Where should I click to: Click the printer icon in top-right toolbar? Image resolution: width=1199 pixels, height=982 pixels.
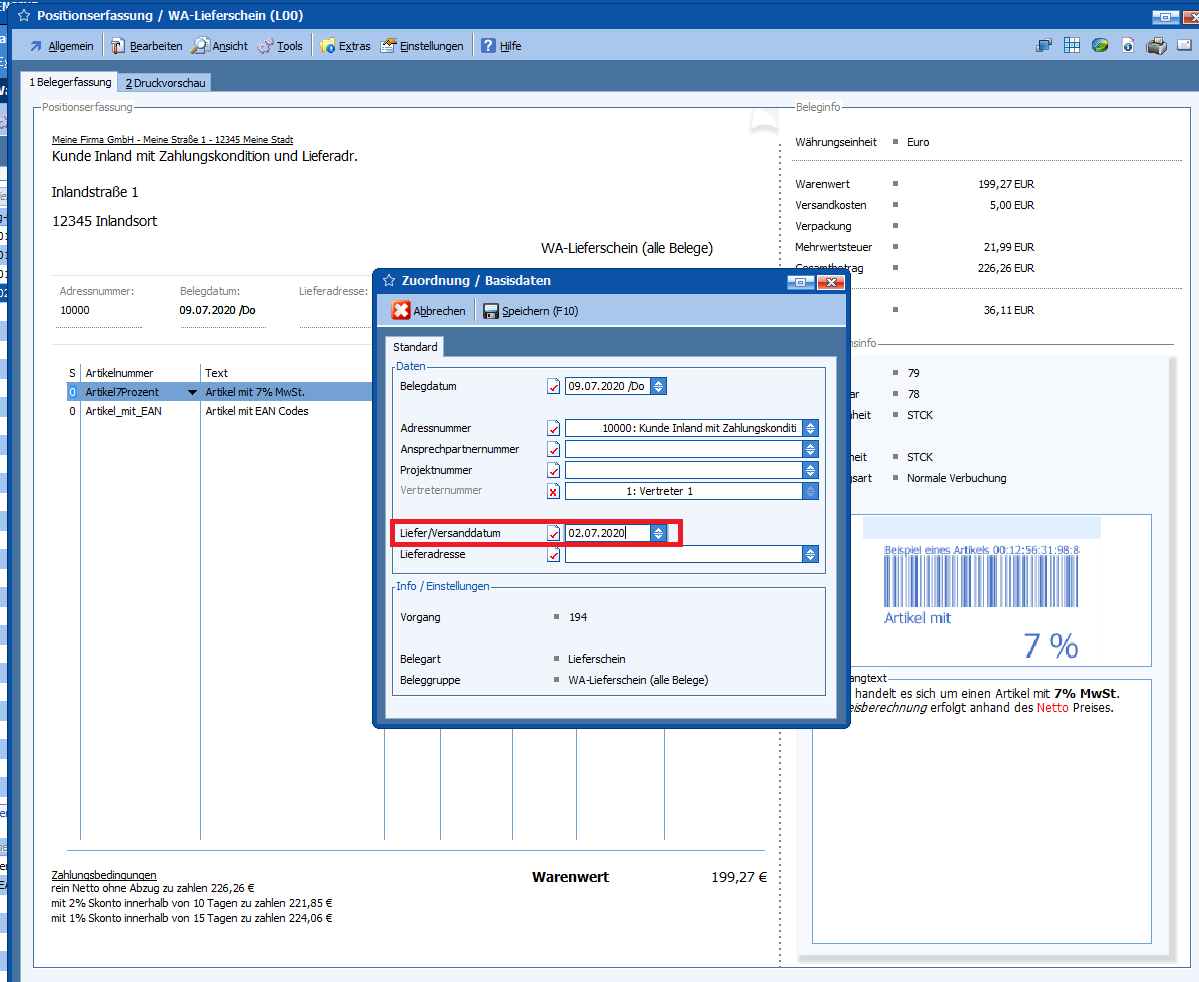pyautogui.click(x=1156, y=45)
